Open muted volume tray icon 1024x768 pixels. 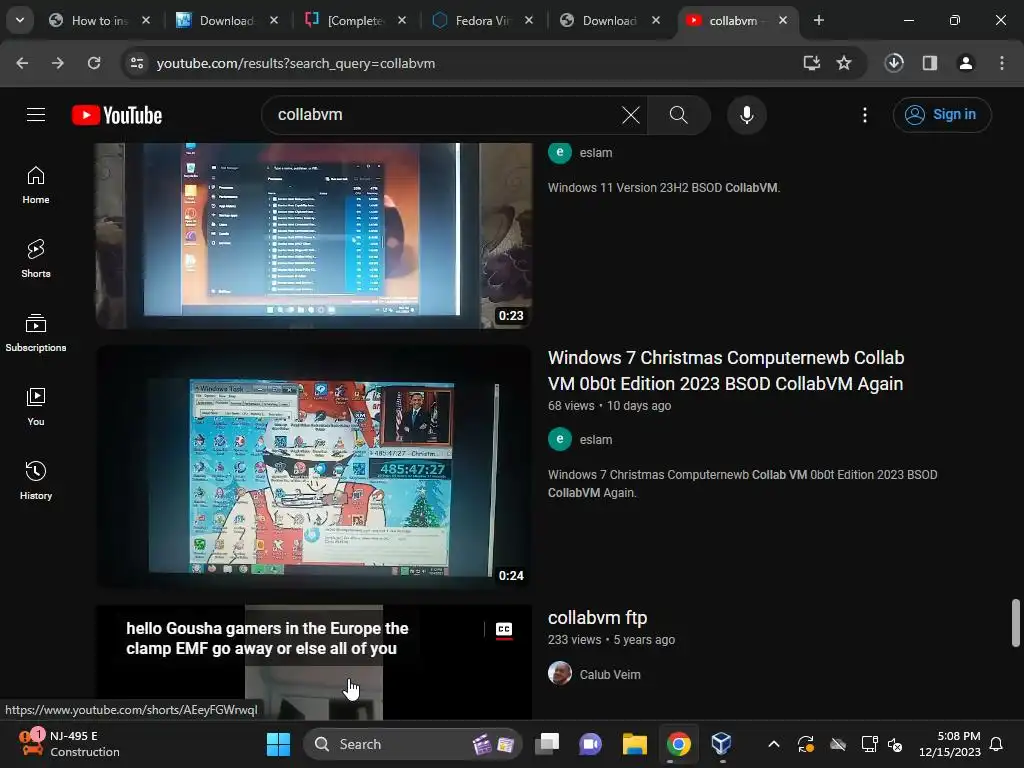click(x=895, y=744)
